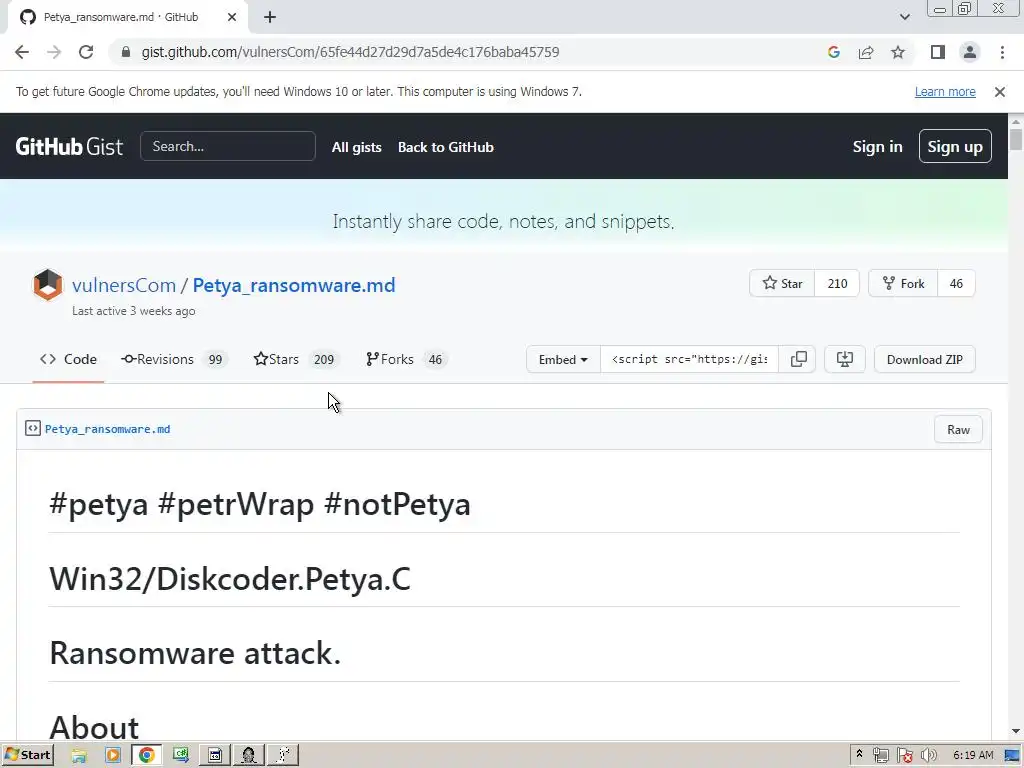Switch to the Revisions tab
Image resolution: width=1024 pixels, height=768 pixels.
click(174, 359)
